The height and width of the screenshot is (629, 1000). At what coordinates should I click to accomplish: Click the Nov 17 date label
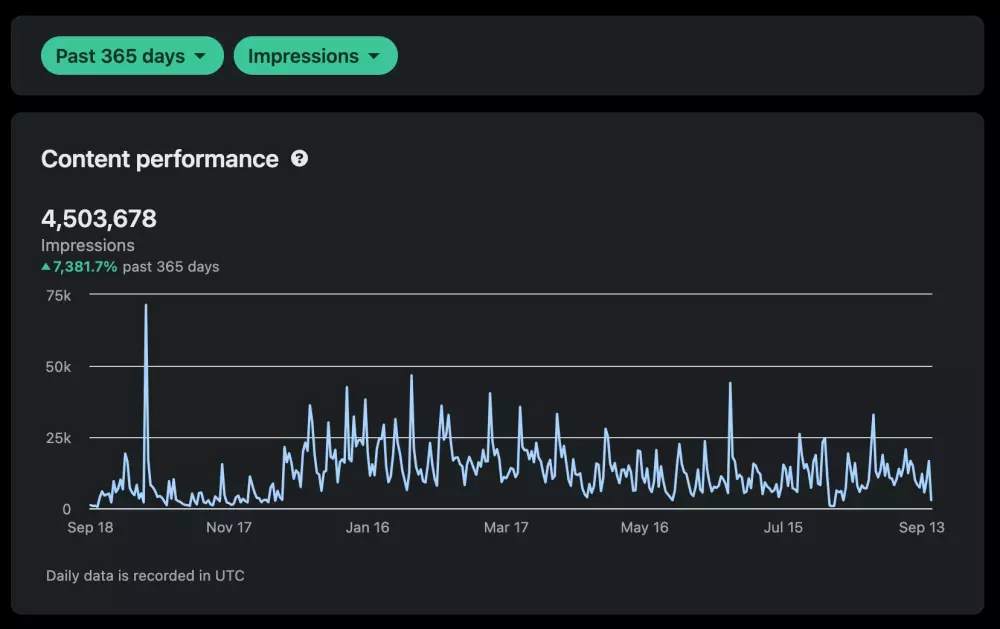228,528
